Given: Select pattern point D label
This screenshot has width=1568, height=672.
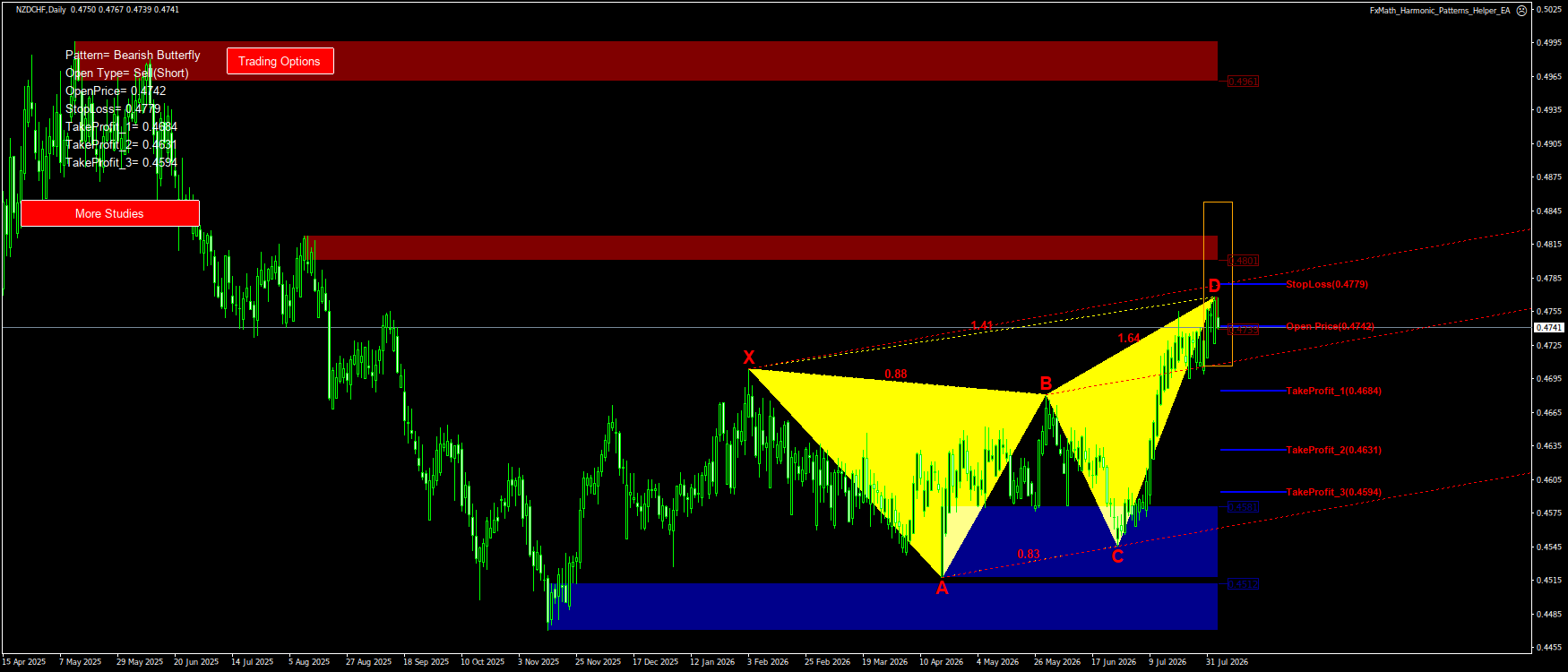Looking at the screenshot, I should [1214, 286].
